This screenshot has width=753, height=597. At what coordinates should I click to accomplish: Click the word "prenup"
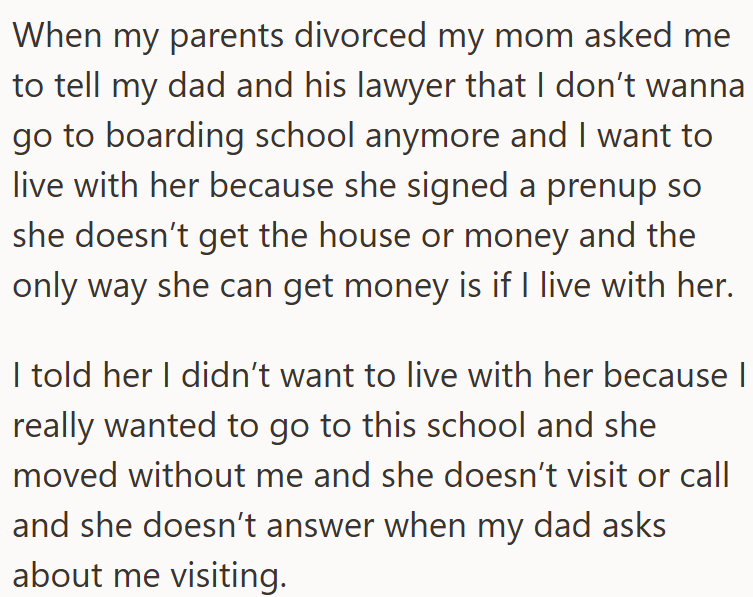(601, 186)
